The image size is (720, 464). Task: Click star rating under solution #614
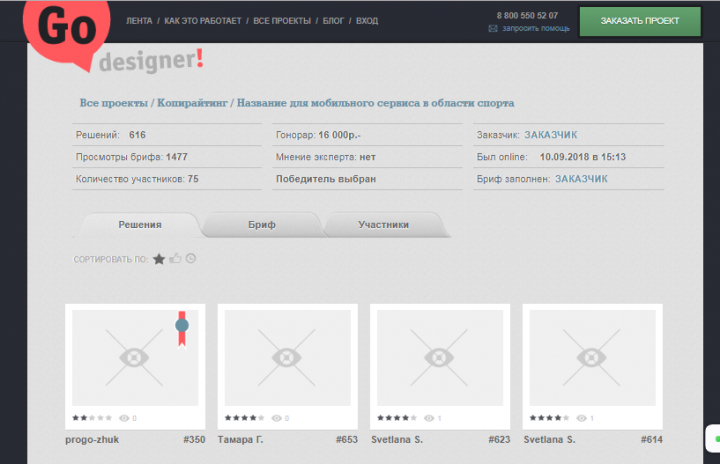point(549,418)
